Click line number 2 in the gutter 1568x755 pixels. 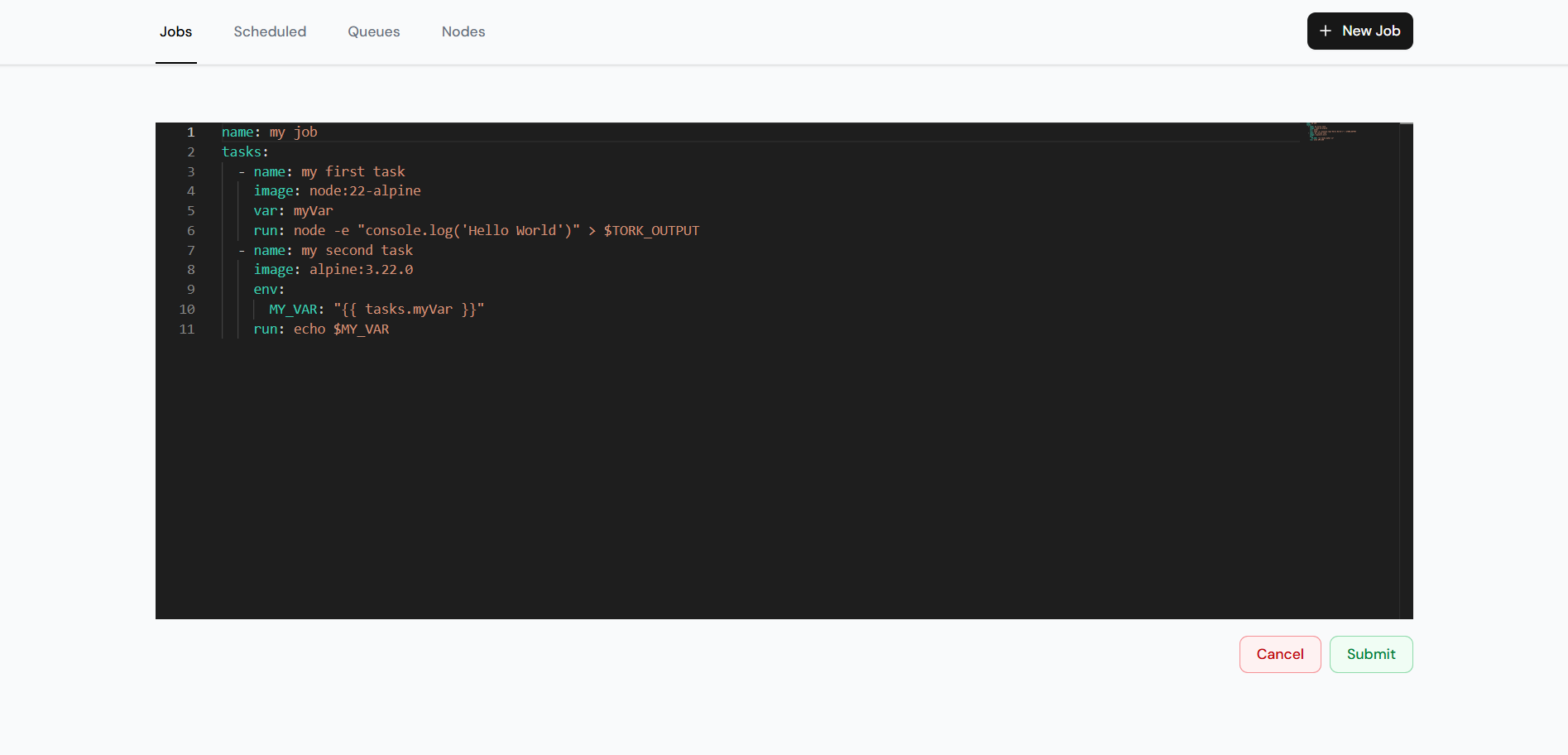191,152
